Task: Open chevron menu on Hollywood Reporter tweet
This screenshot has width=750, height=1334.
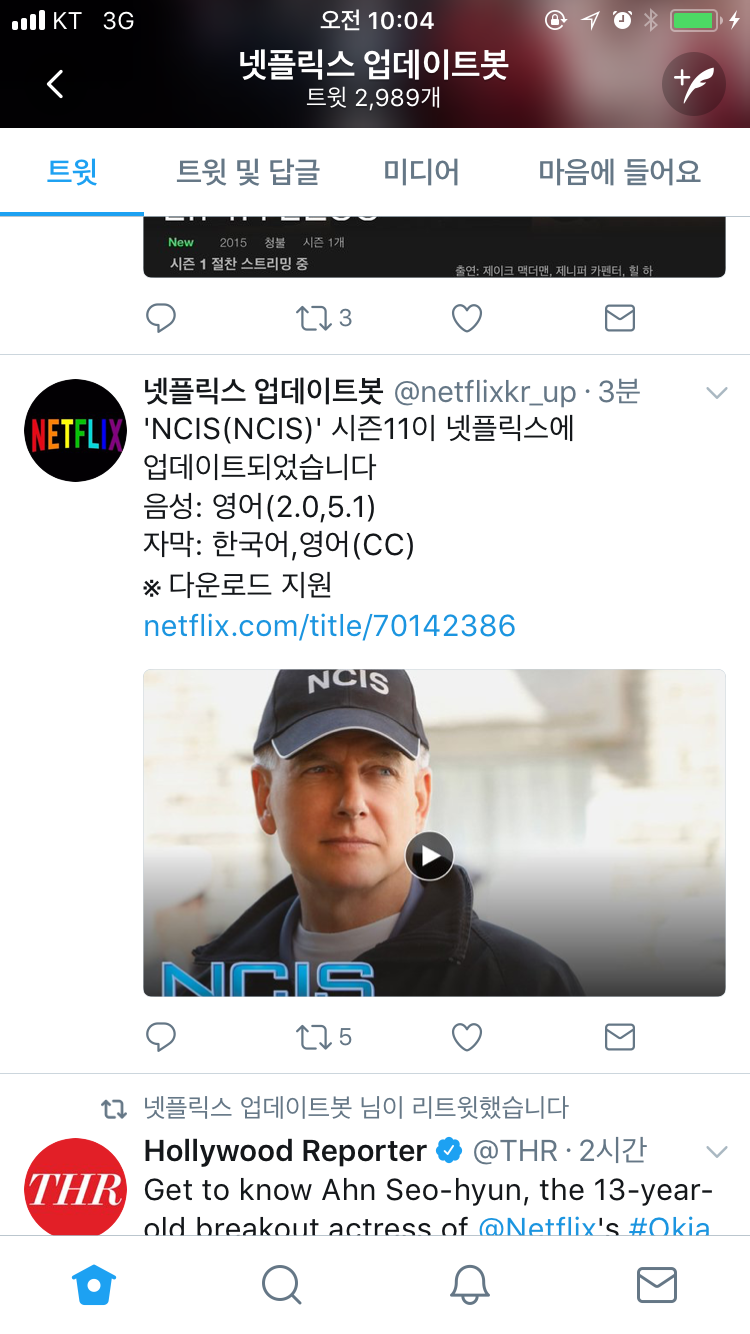Action: (717, 1152)
